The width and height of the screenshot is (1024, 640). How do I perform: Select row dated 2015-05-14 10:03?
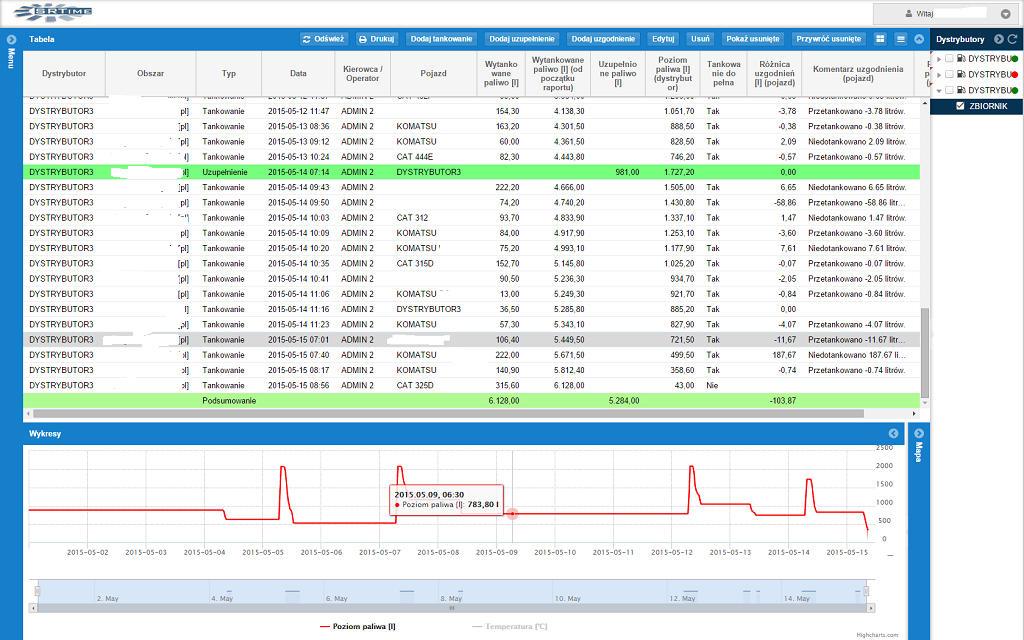click(x=472, y=218)
